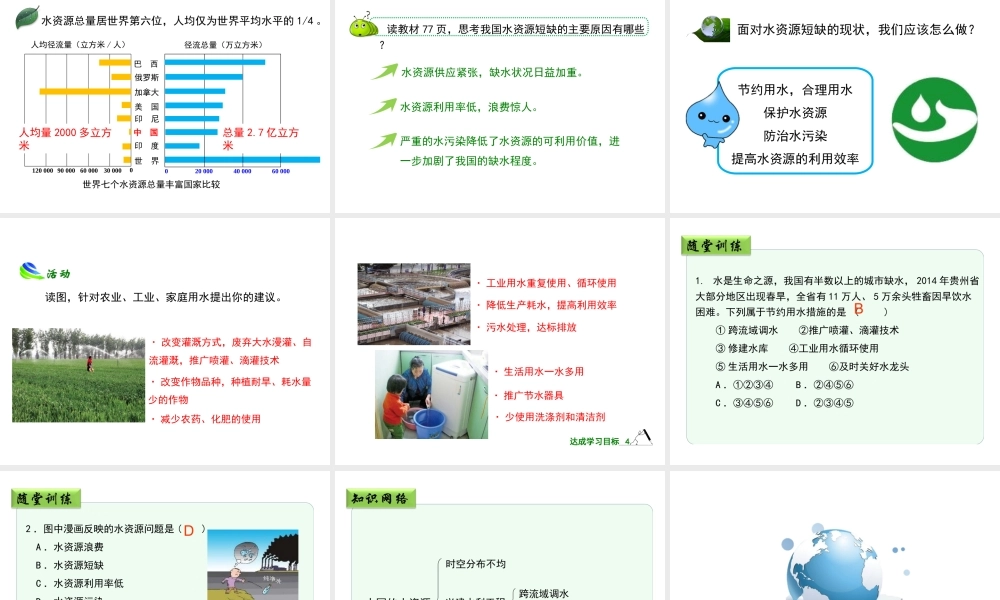Click the green arrow beside 水资源利用率低
The height and width of the screenshot is (600, 1000).
pyautogui.click(x=385, y=106)
